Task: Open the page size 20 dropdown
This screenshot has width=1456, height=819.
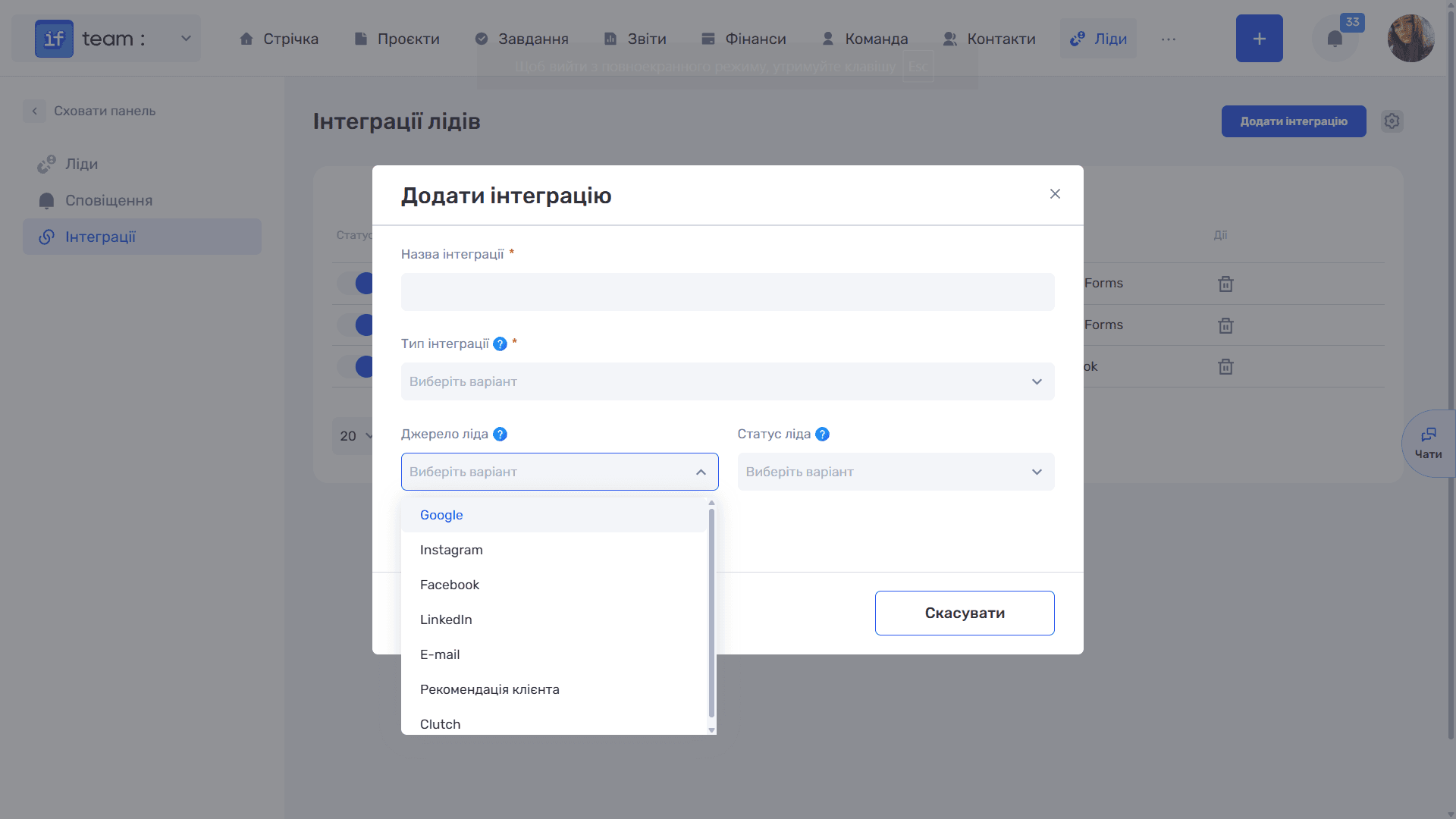Action: click(353, 436)
